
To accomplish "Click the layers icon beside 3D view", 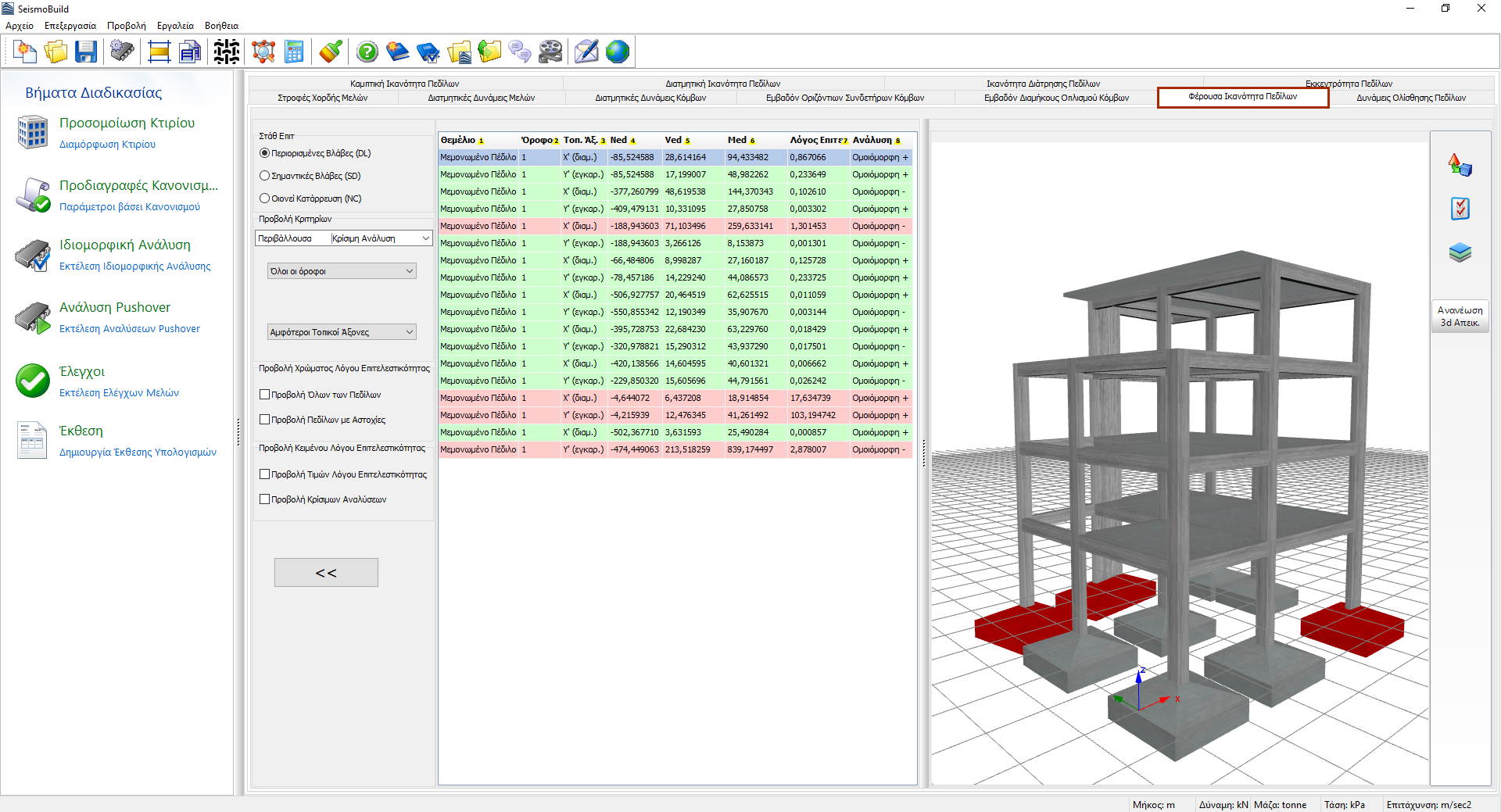I will 1460,252.
